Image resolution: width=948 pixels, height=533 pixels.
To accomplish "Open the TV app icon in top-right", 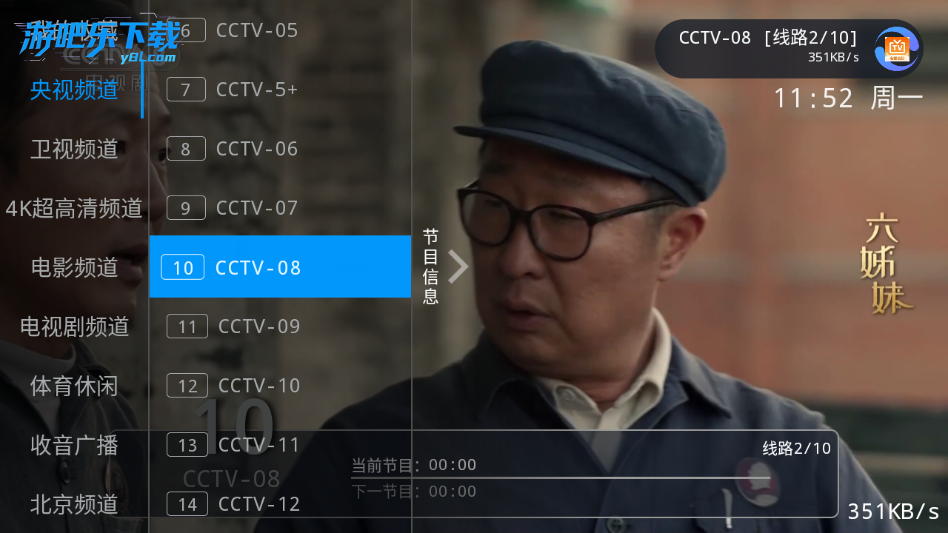I will coord(896,48).
